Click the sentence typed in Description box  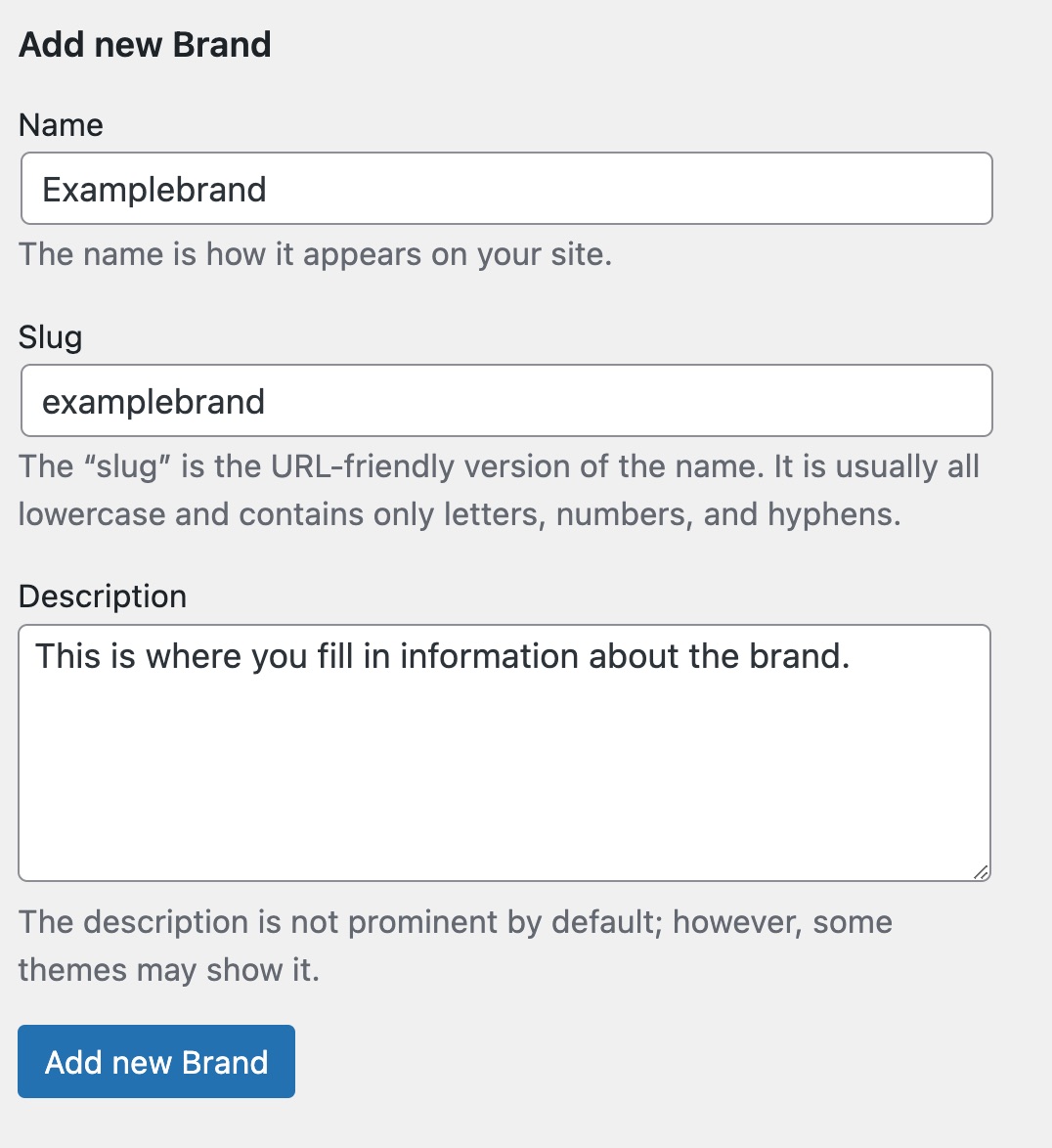[x=442, y=656]
